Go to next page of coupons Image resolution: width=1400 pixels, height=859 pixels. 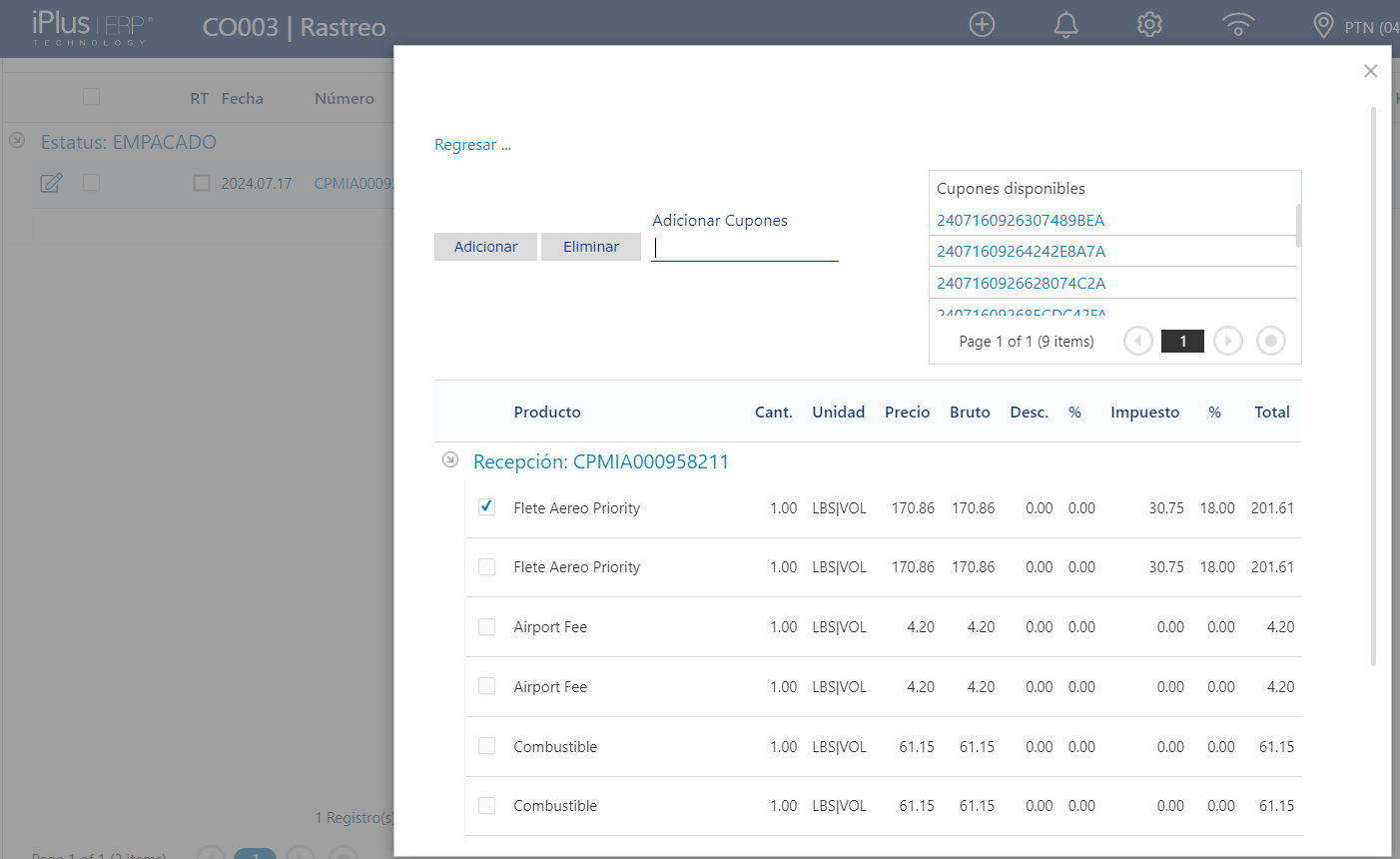click(x=1228, y=341)
